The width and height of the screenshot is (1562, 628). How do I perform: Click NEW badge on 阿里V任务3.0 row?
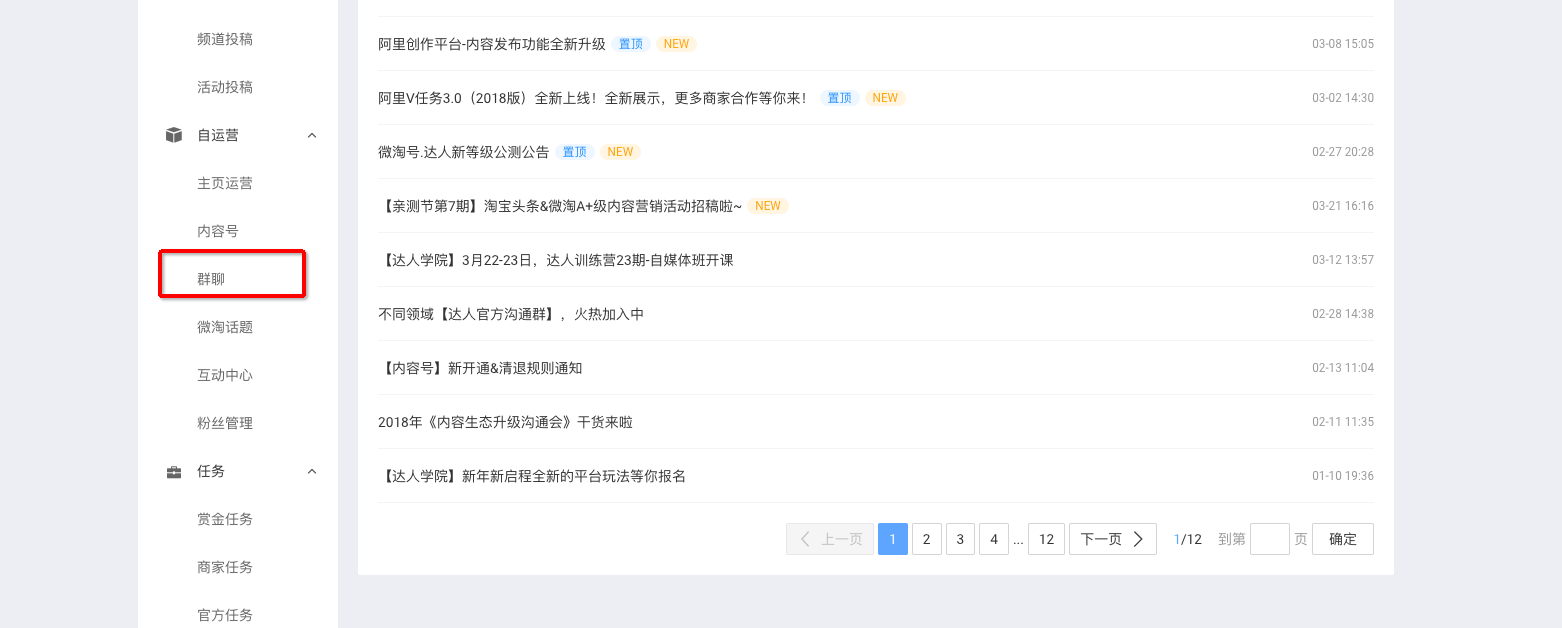click(885, 98)
